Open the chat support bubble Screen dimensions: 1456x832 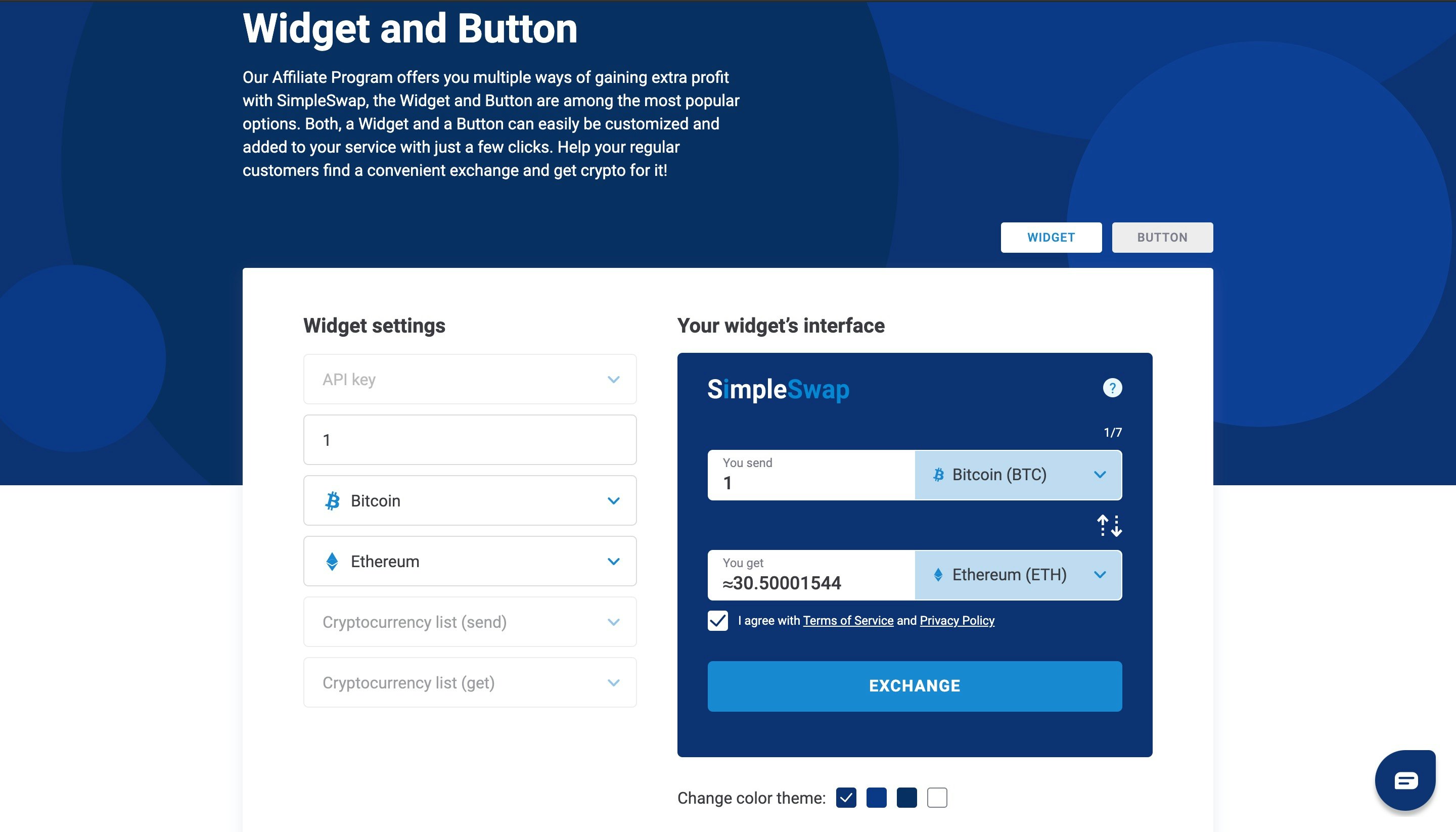point(1406,779)
